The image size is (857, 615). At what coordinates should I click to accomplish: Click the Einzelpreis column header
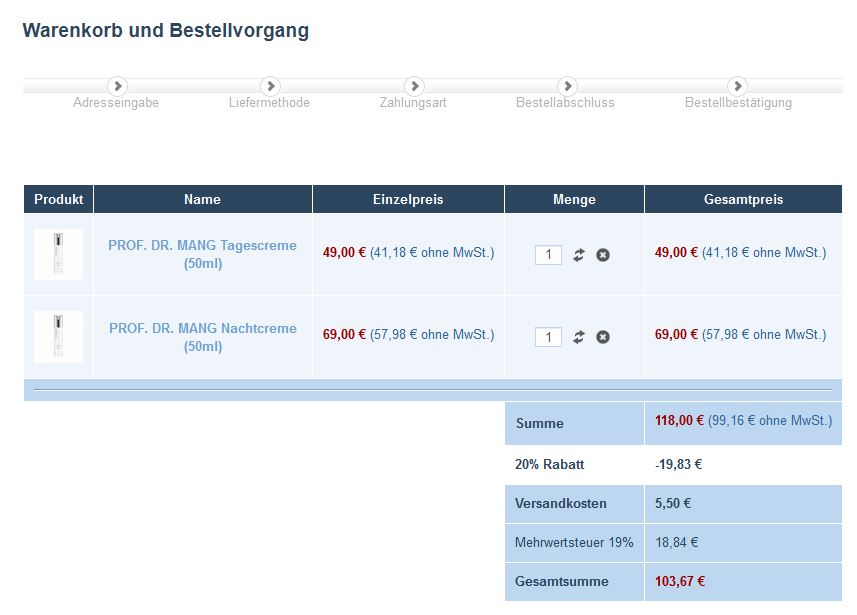point(408,199)
